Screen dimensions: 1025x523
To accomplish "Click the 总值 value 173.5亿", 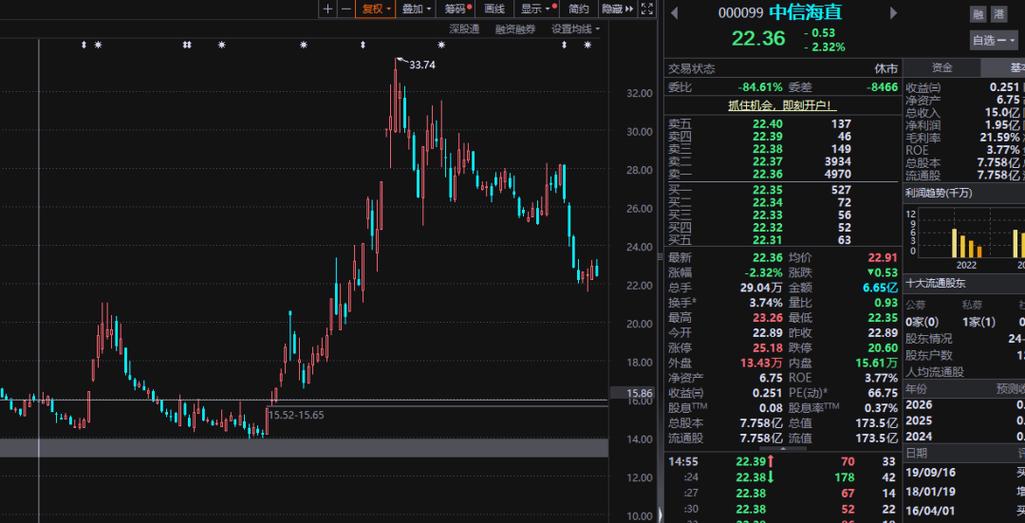I will pyautogui.click(x=875, y=423).
